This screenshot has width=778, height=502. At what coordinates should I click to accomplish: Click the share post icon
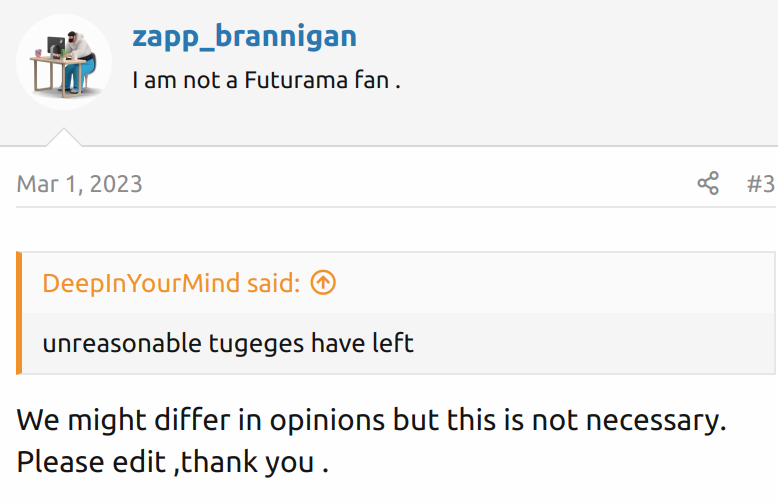(708, 184)
